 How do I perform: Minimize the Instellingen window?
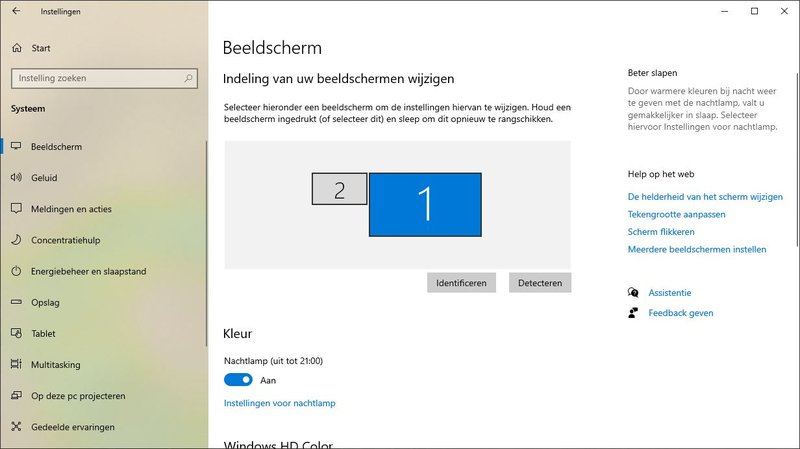coord(724,11)
